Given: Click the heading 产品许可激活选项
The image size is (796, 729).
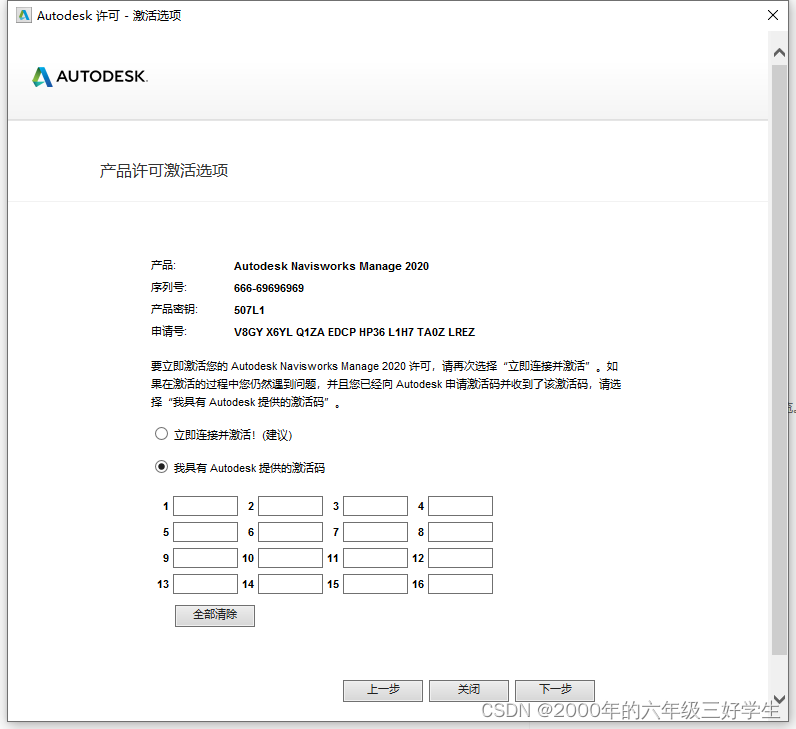Looking at the screenshot, I should (x=163, y=171).
